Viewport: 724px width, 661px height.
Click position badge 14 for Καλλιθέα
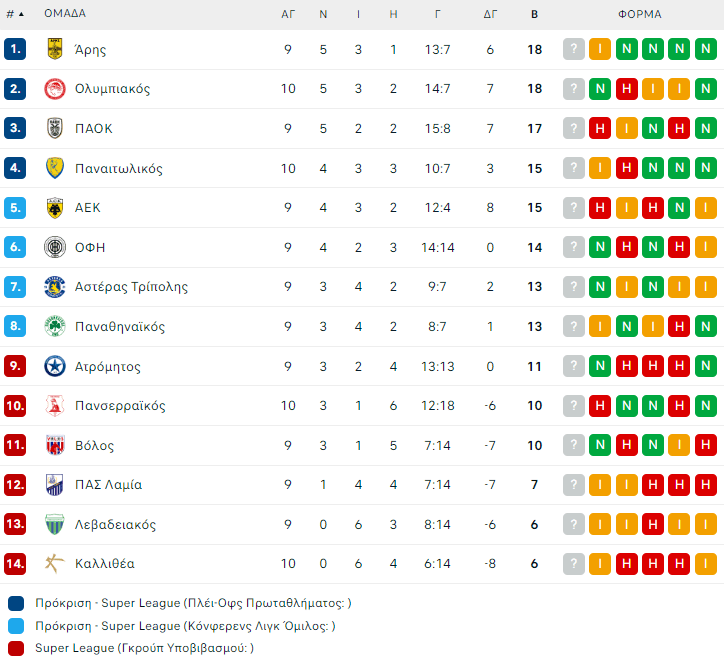pos(15,564)
